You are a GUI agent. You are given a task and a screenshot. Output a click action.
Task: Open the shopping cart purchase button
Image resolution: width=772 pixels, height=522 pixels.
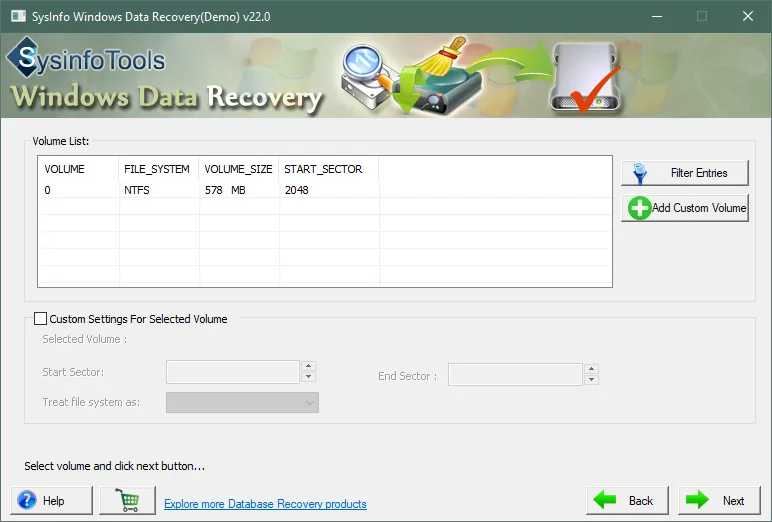click(128, 500)
